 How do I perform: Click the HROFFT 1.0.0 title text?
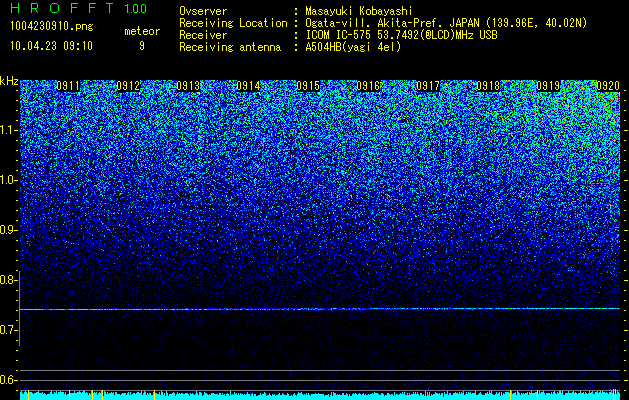point(79,8)
